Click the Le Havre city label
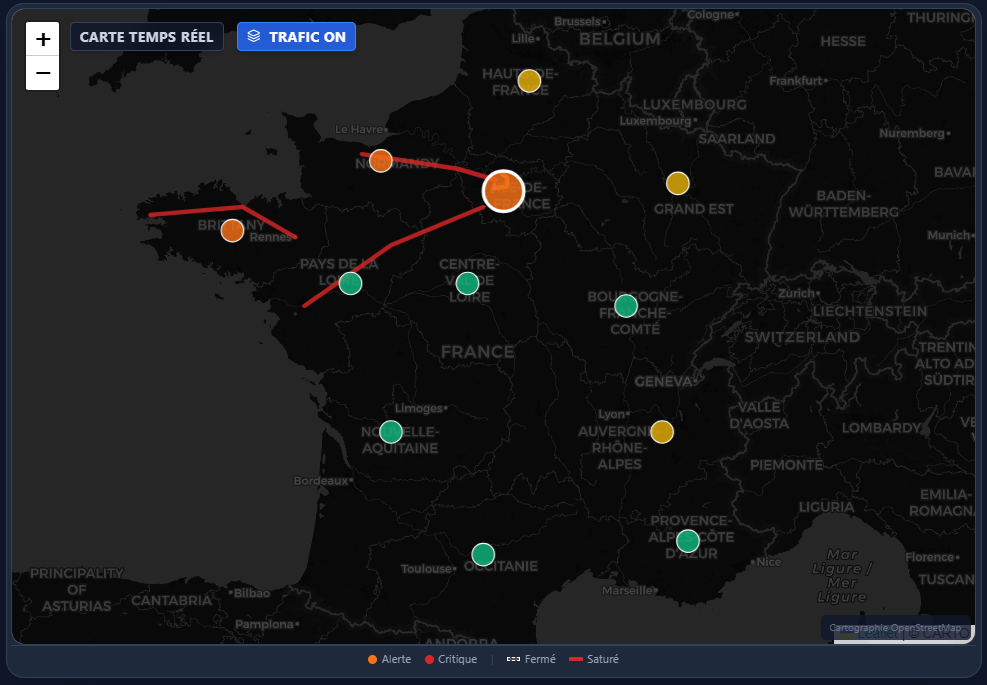Screen dimensions: 987x685 coord(359,129)
